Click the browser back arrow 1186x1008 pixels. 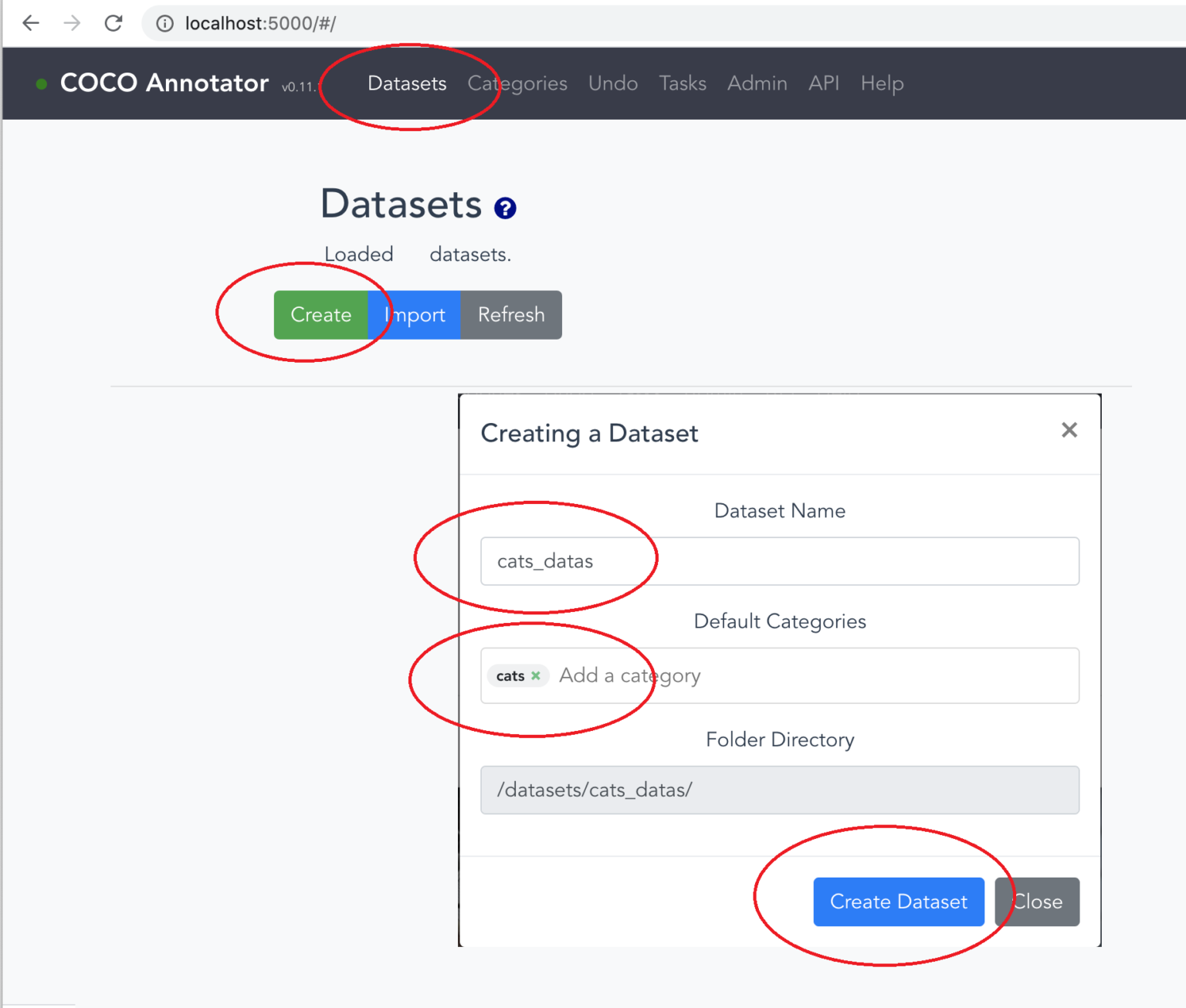31,23
